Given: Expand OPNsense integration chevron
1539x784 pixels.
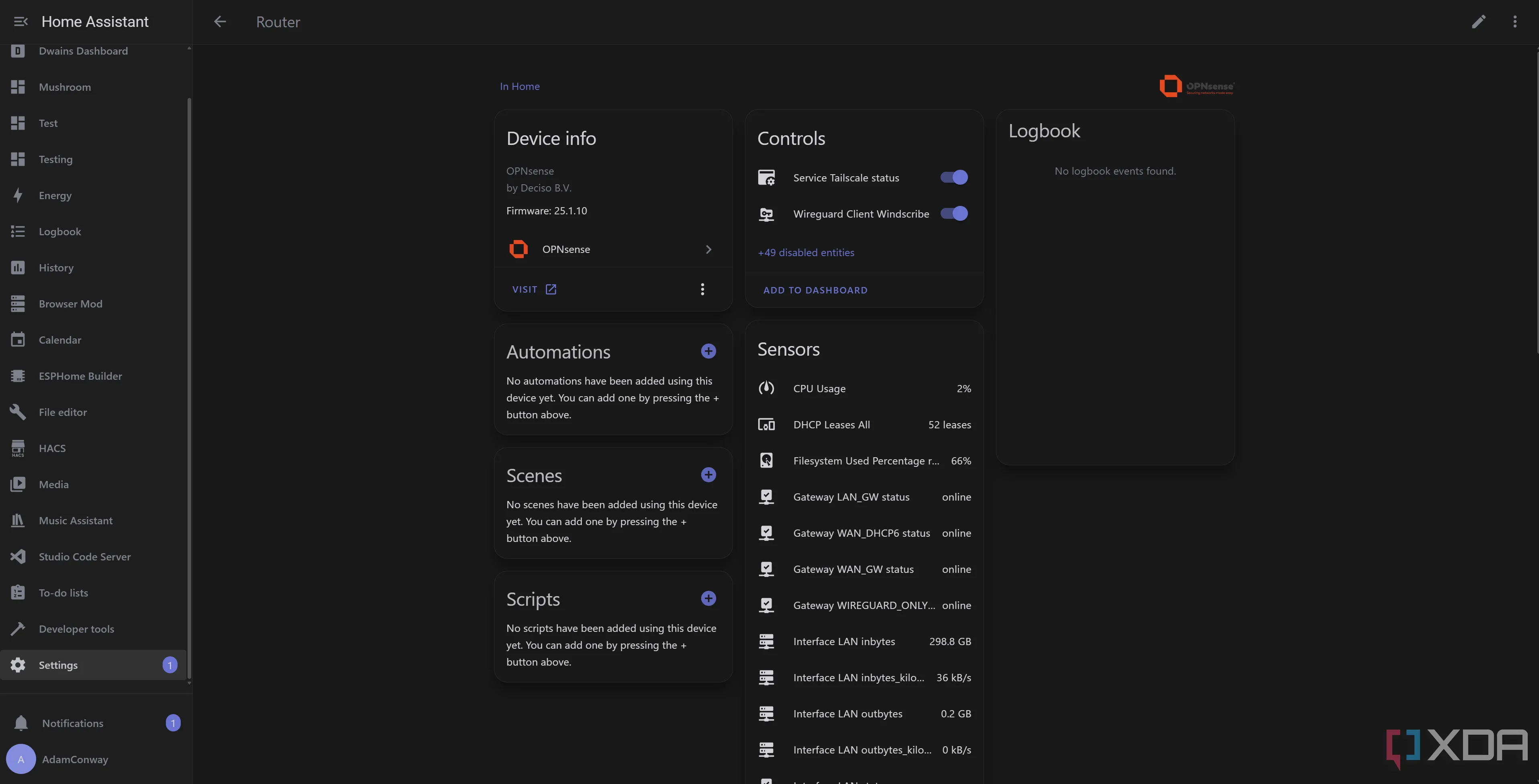Looking at the screenshot, I should pos(708,250).
